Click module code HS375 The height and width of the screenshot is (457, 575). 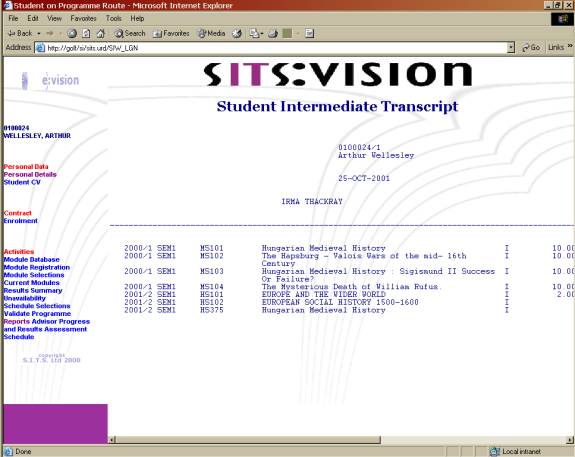212,310
